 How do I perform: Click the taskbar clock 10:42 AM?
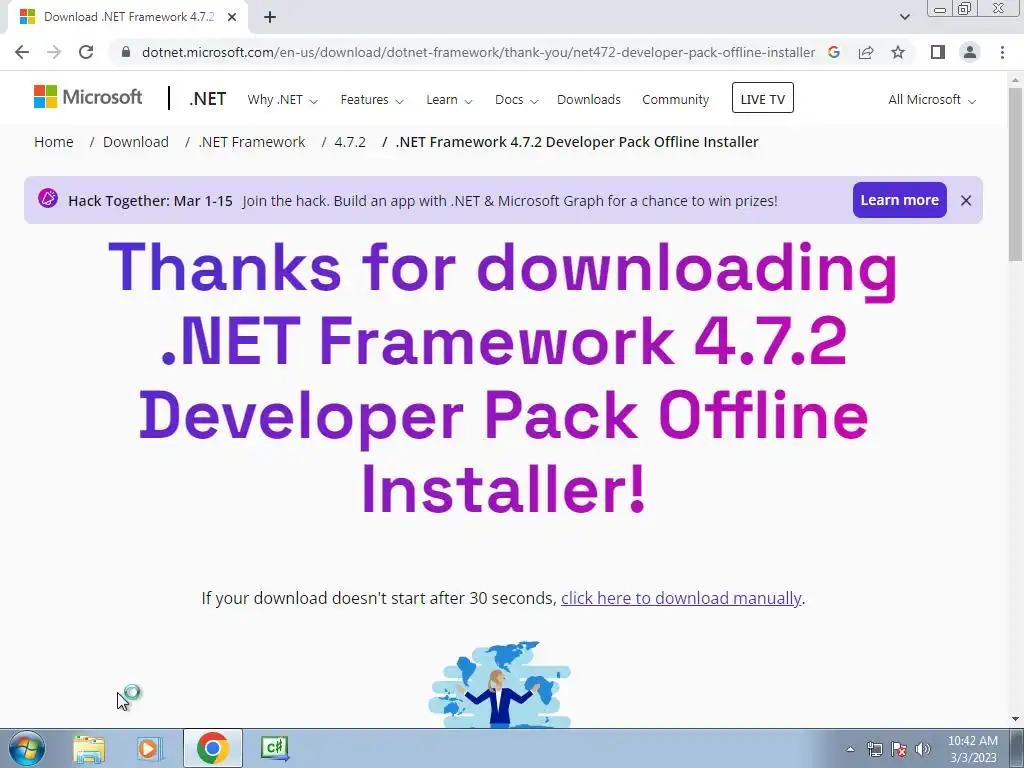973,749
